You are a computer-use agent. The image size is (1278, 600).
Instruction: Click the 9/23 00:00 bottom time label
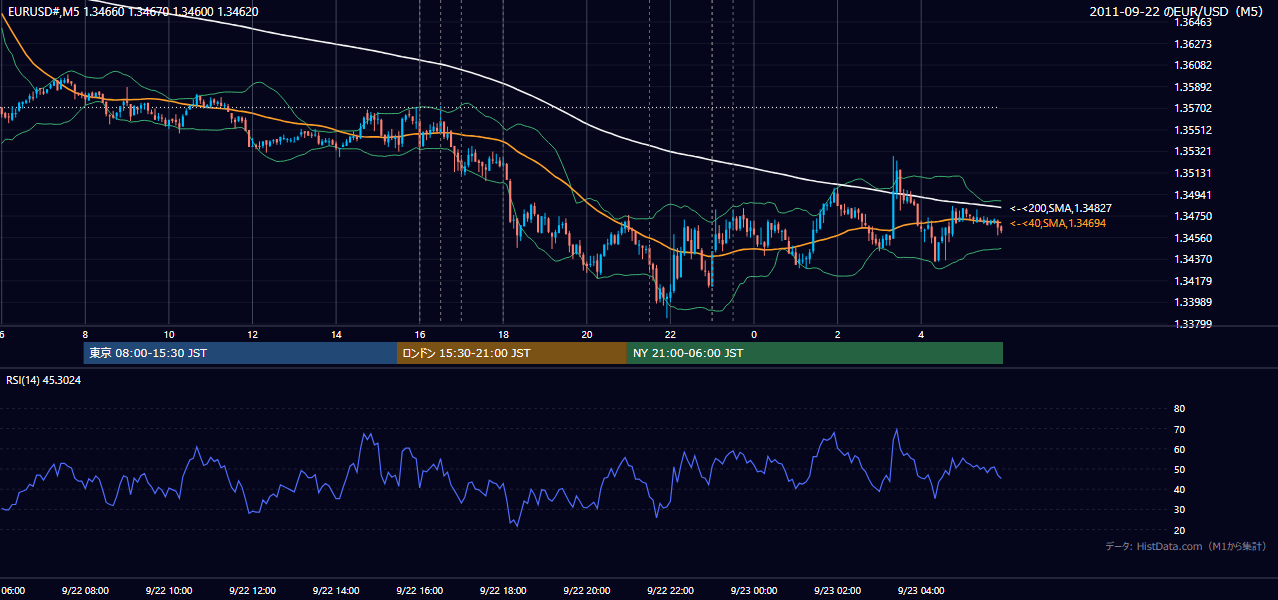coord(753,591)
